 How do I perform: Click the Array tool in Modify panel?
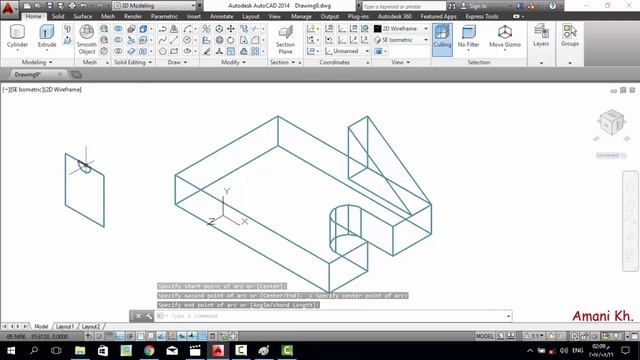pos(255,51)
